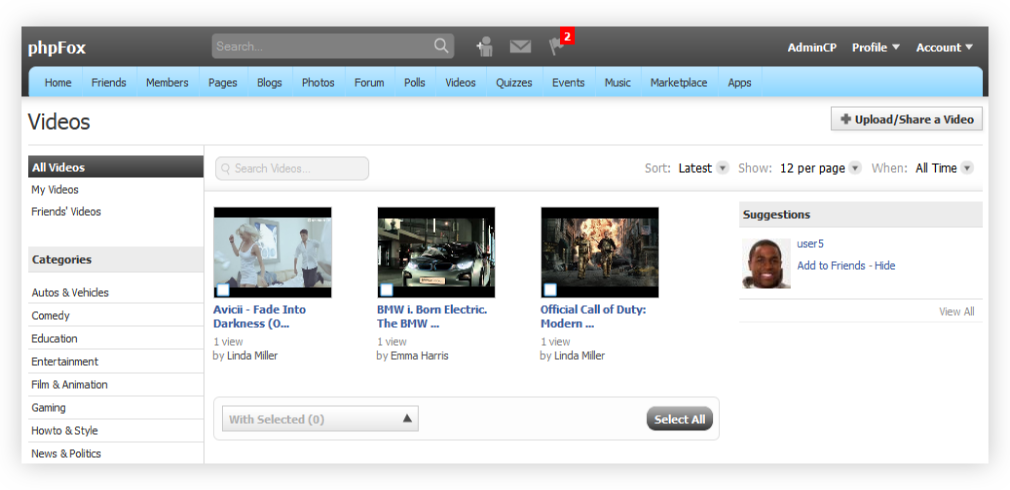Tick checkbox on Call of Duty thumbnail

click(x=551, y=290)
